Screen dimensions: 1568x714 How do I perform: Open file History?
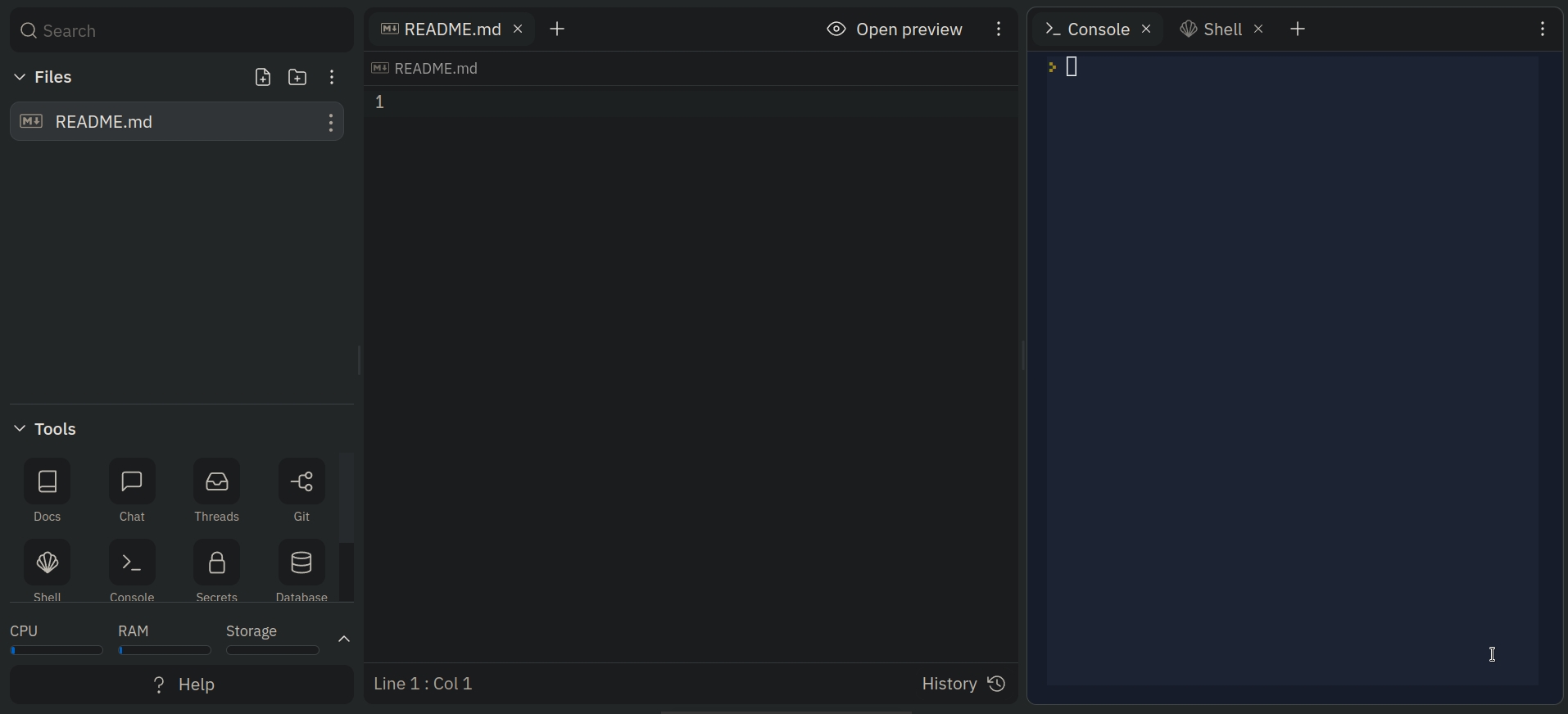[963, 684]
